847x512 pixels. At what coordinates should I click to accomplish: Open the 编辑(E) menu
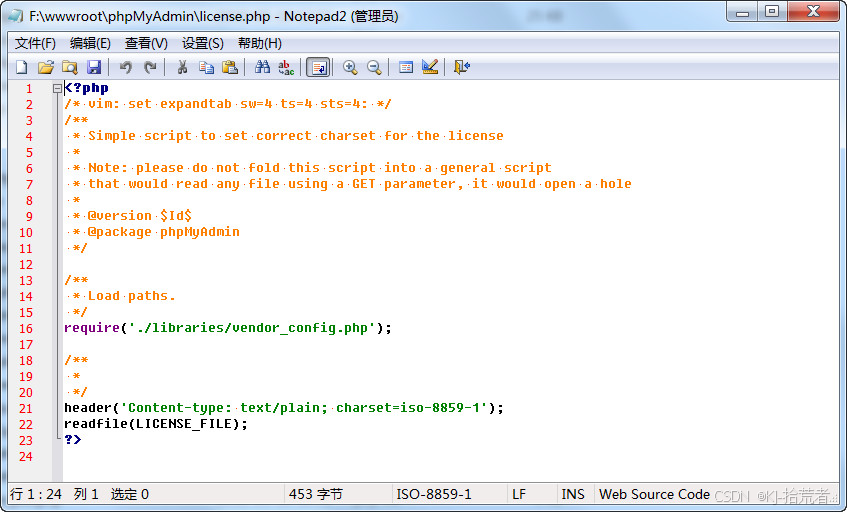(90, 43)
